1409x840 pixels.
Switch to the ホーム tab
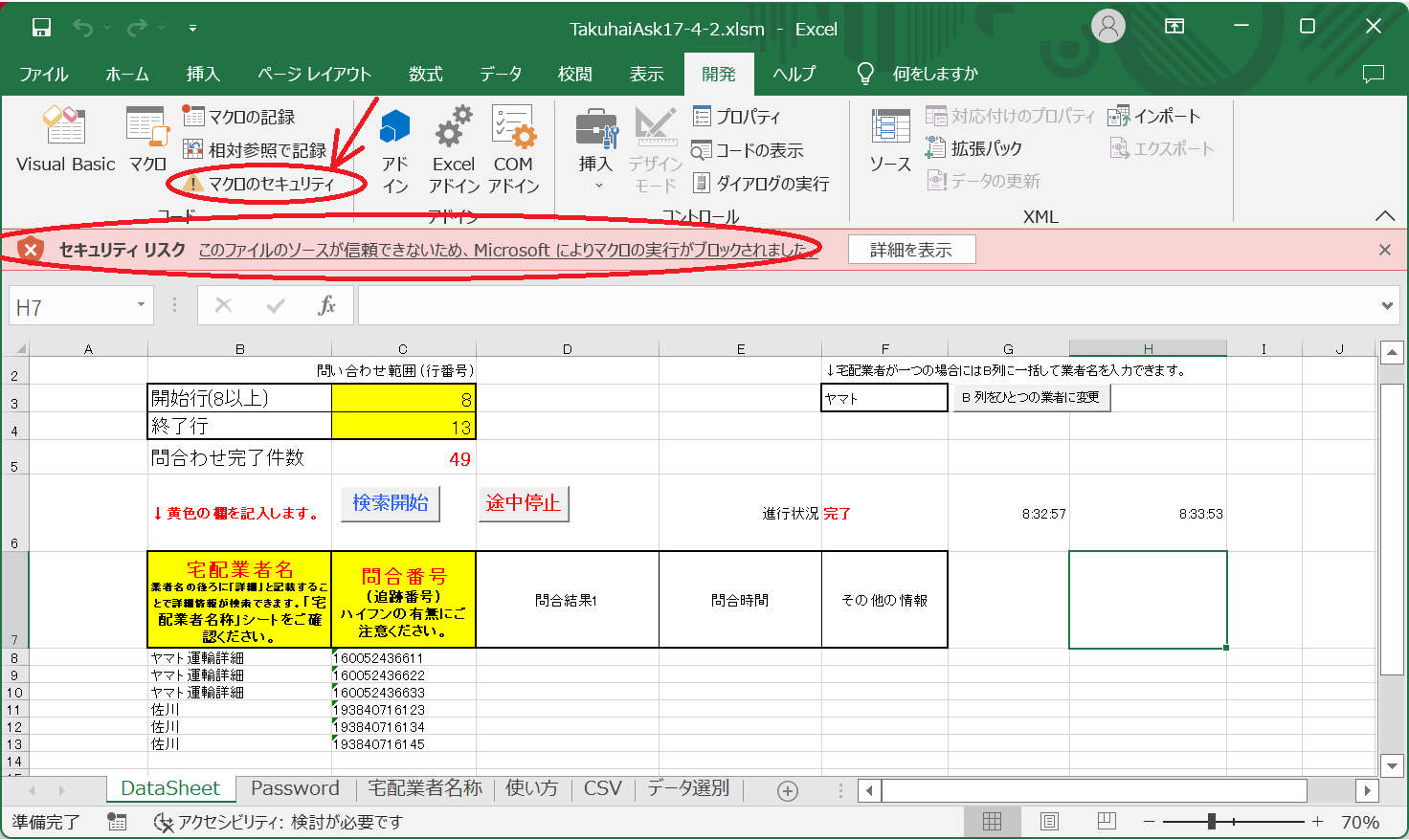click(x=127, y=74)
